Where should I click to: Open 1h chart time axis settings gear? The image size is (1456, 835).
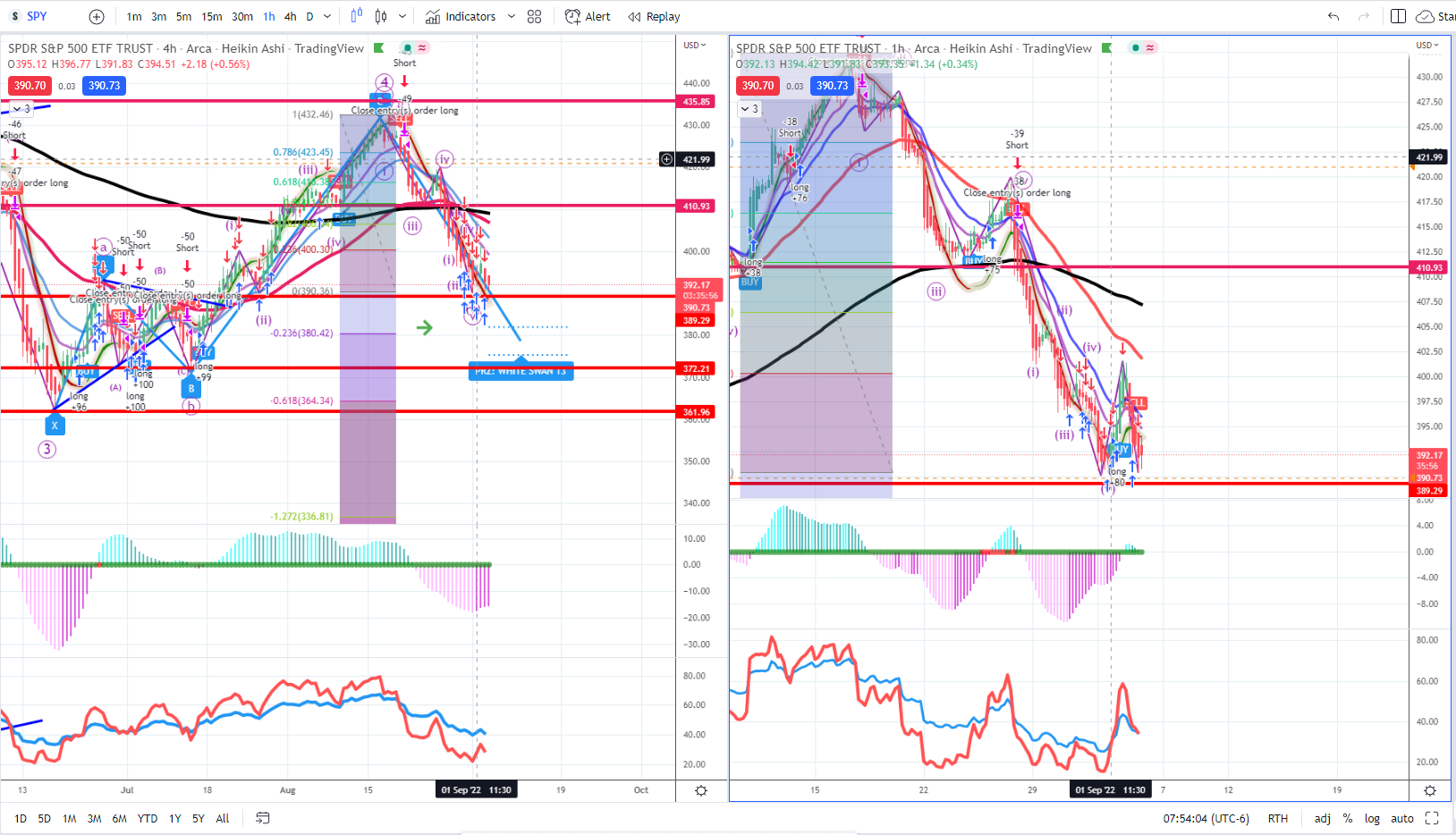(1430, 790)
